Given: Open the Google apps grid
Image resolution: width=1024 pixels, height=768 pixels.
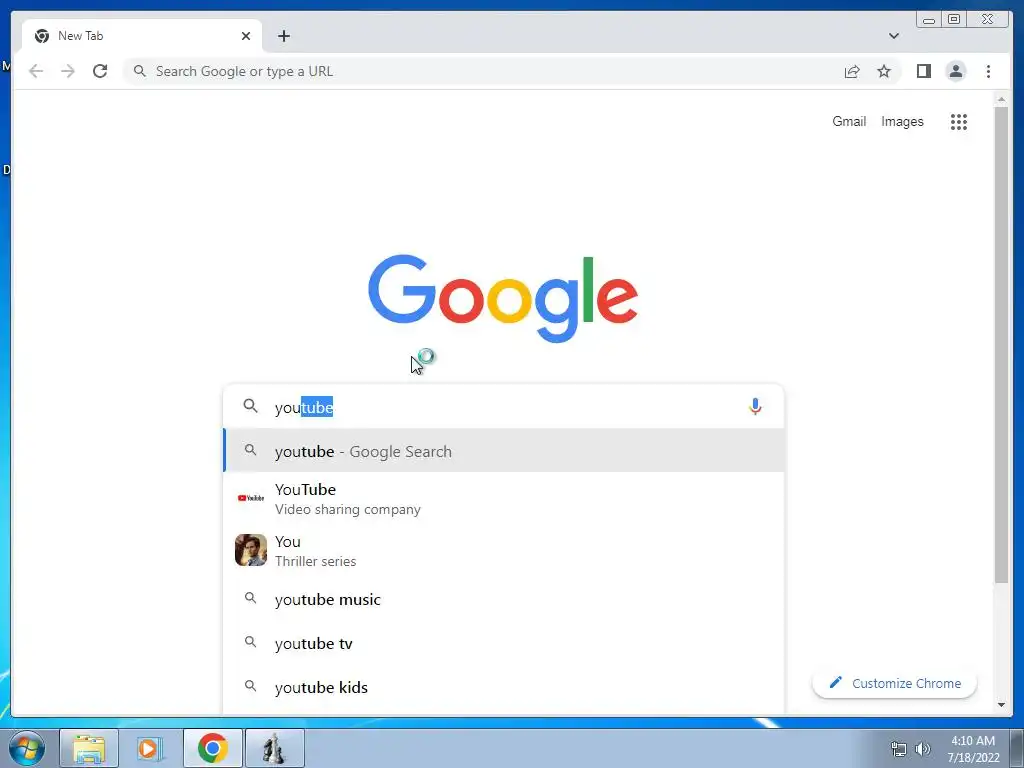Looking at the screenshot, I should pyautogui.click(x=959, y=121).
